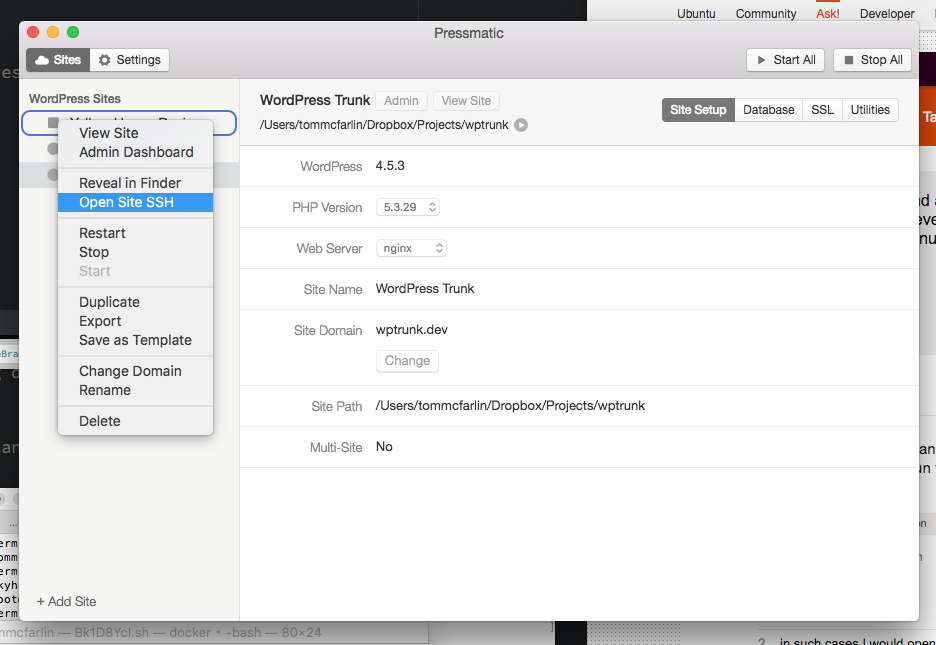Open the Sites section
The image size is (936, 645).
(58, 60)
